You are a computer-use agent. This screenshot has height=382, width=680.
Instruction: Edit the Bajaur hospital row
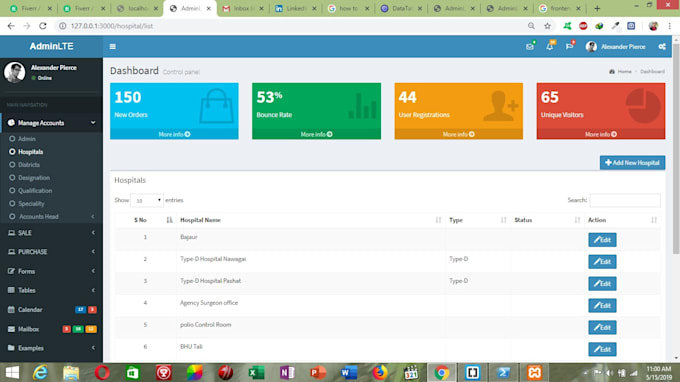tap(602, 240)
